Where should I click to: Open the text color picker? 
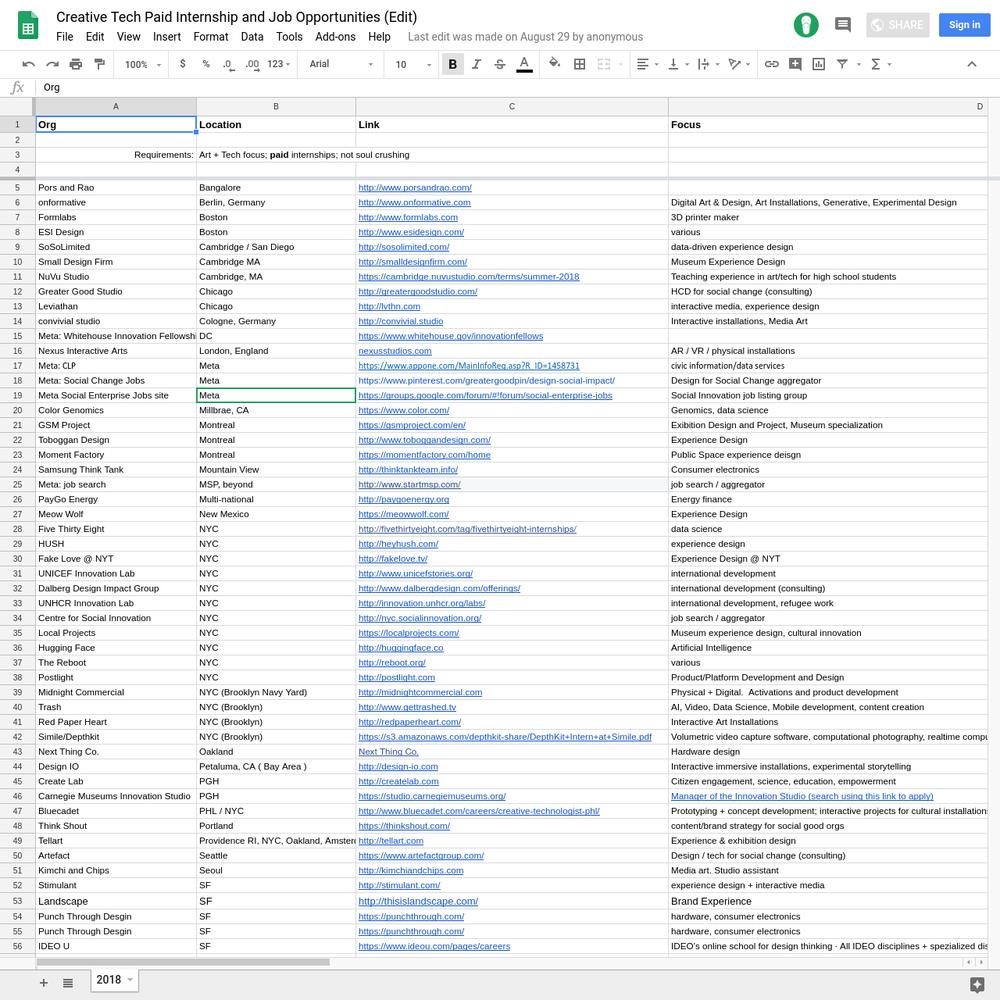pos(524,64)
